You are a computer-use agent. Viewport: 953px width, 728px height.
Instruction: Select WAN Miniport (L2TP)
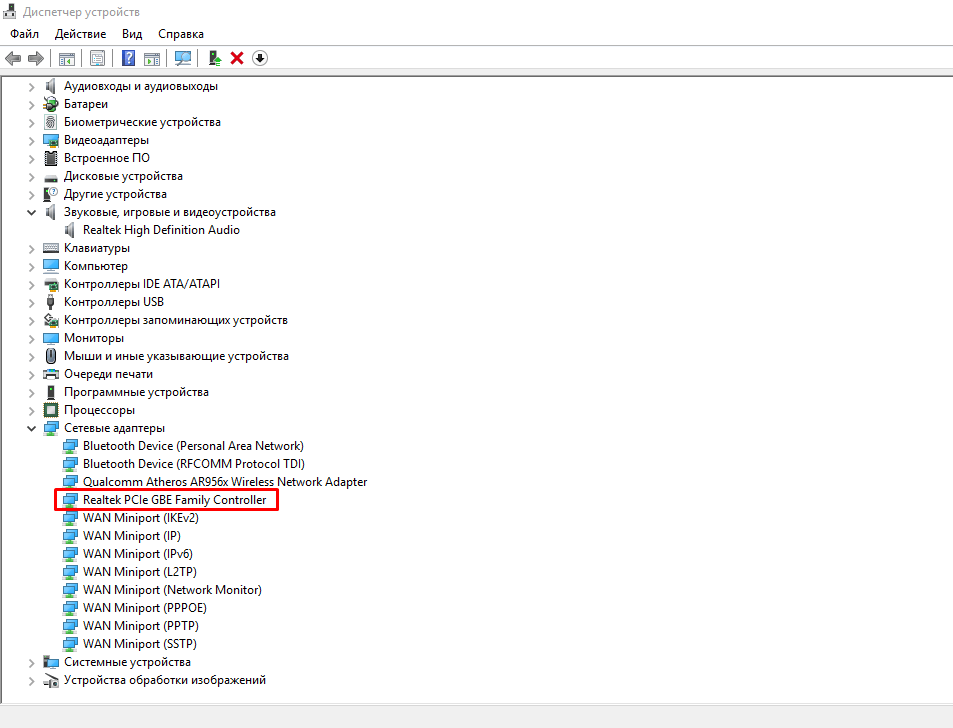(x=140, y=572)
